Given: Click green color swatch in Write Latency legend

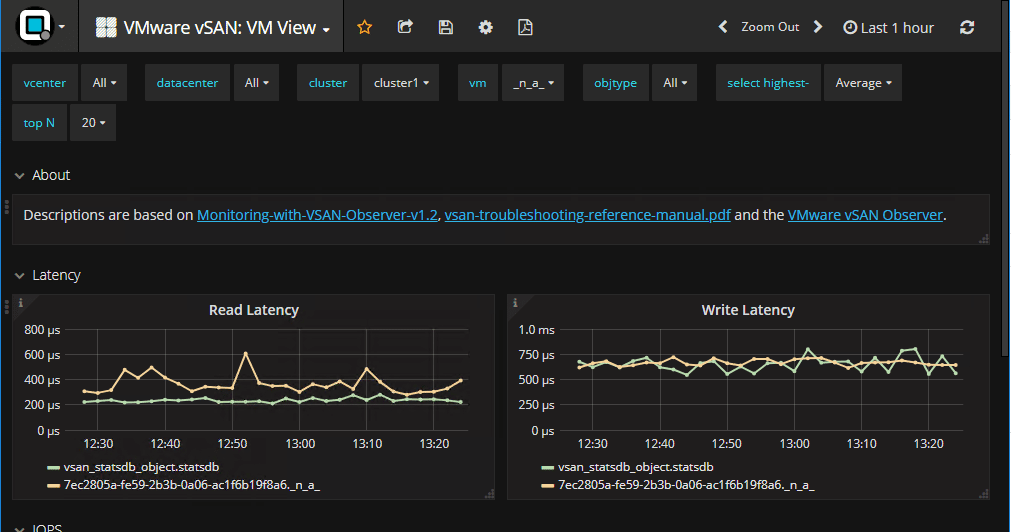Looking at the screenshot, I should tap(548, 468).
